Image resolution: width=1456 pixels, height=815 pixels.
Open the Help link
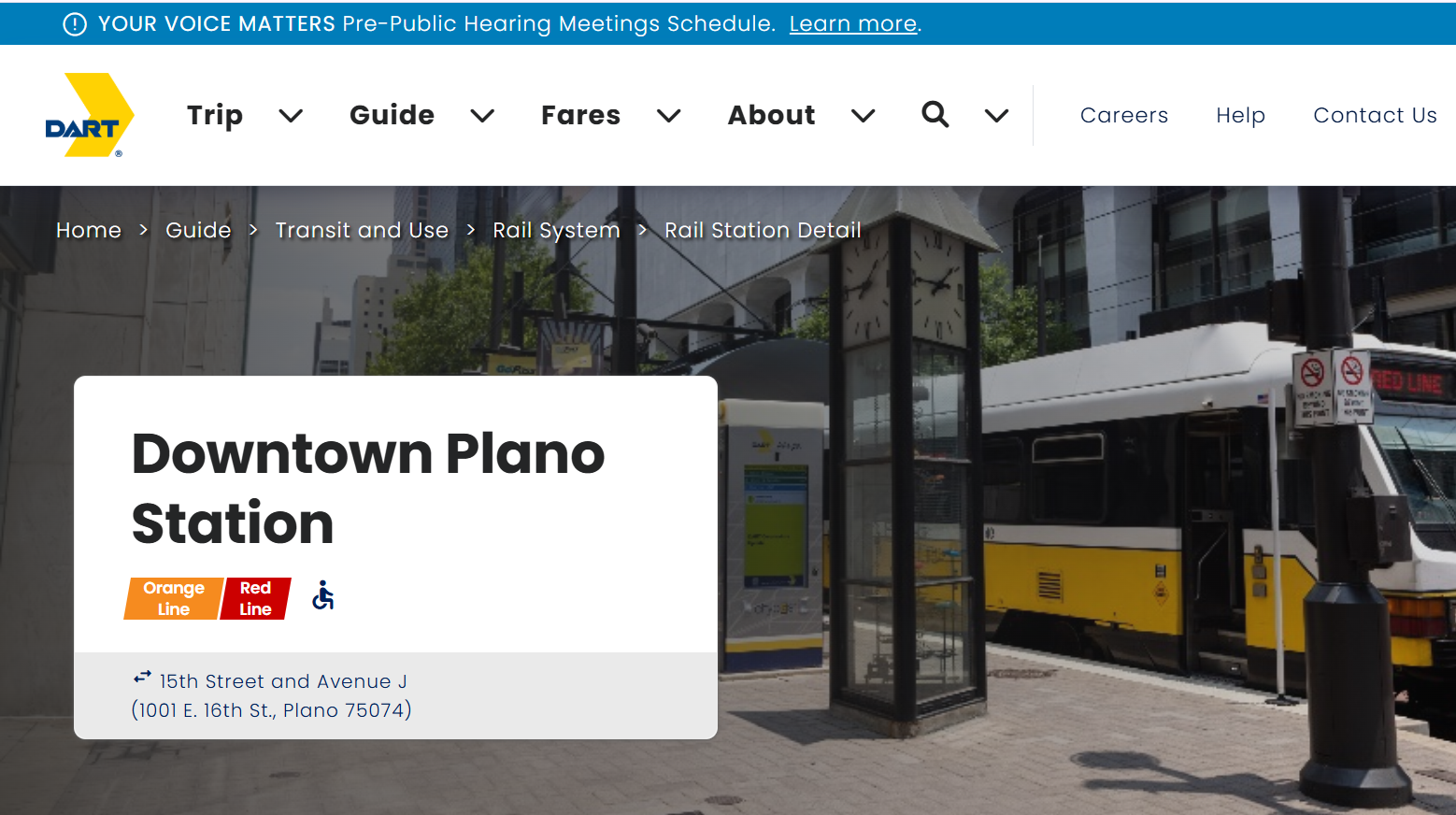[x=1240, y=115]
